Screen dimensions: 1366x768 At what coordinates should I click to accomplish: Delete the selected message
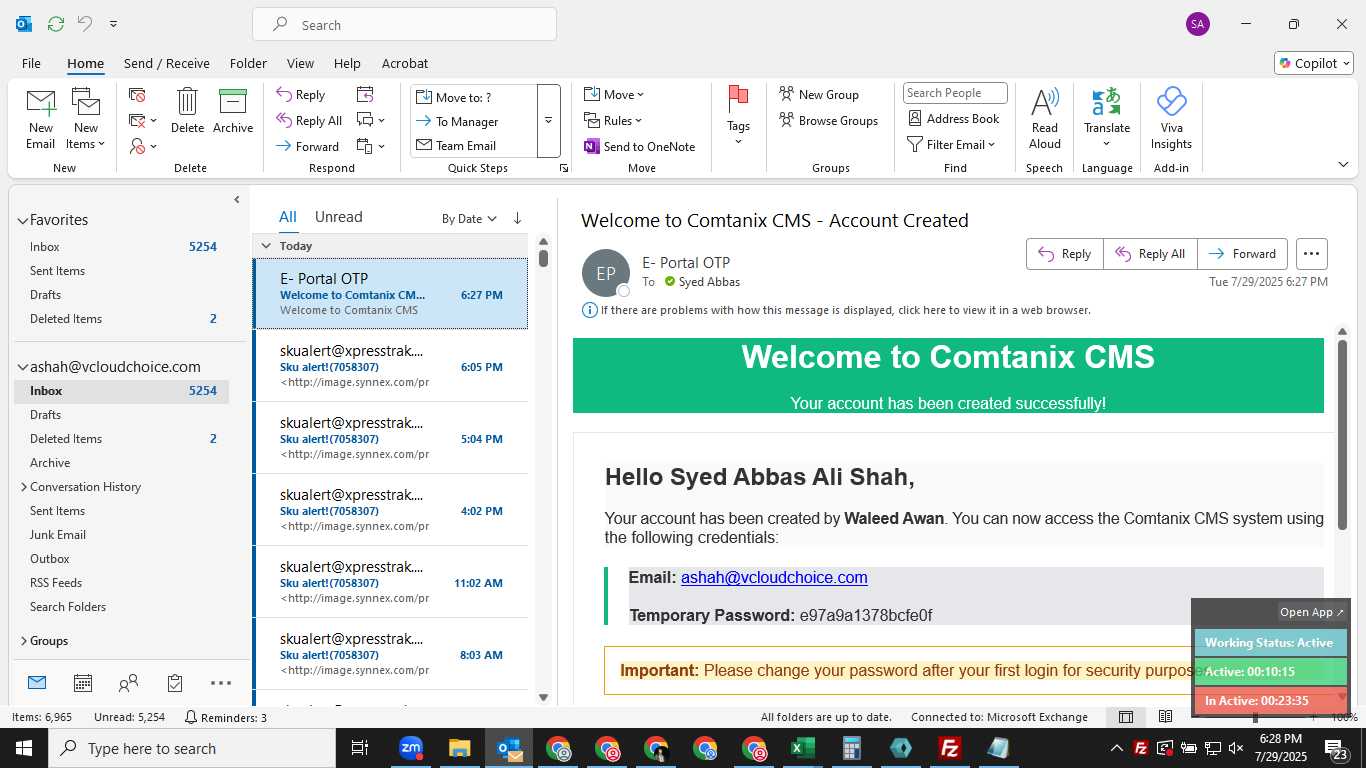[187, 110]
